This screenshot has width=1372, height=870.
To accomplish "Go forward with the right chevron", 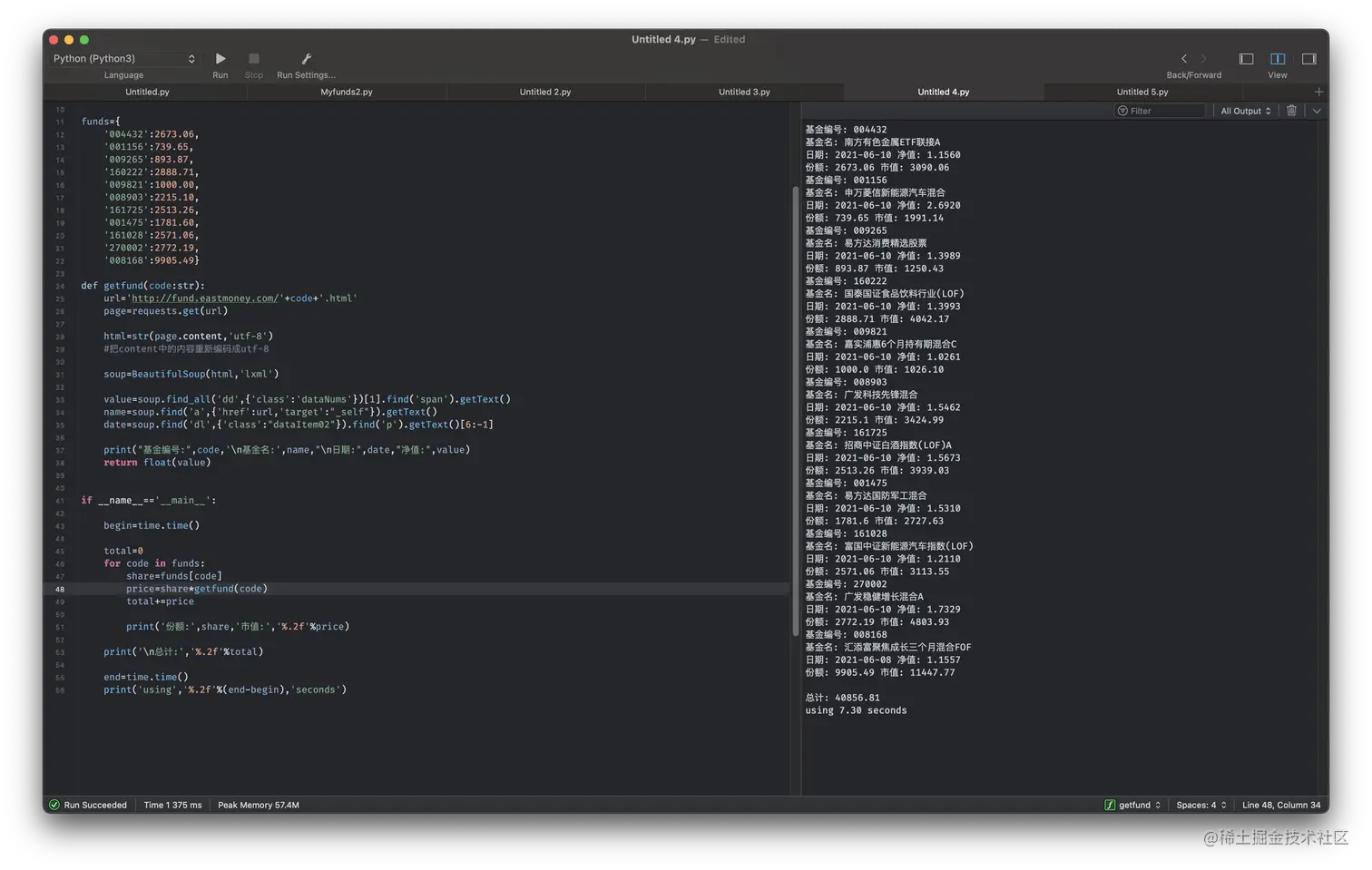I will [x=1204, y=59].
